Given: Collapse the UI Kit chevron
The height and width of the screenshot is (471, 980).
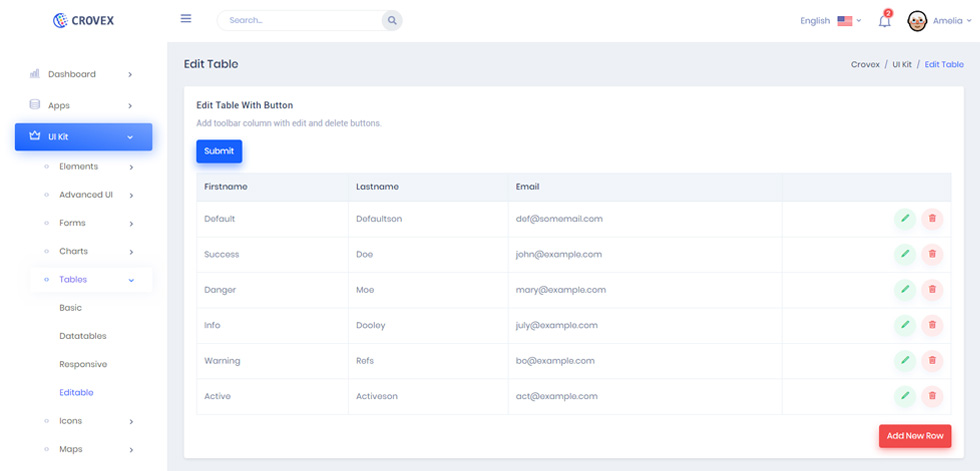Looking at the screenshot, I should (x=130, y=137).
